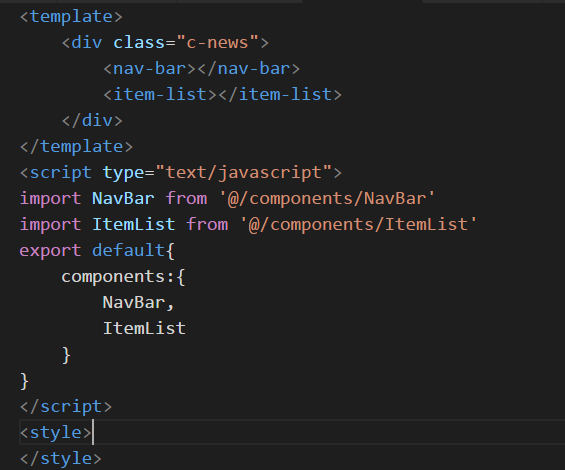Click the opening <style> tag
565x470 pixels.
point(56,433)
